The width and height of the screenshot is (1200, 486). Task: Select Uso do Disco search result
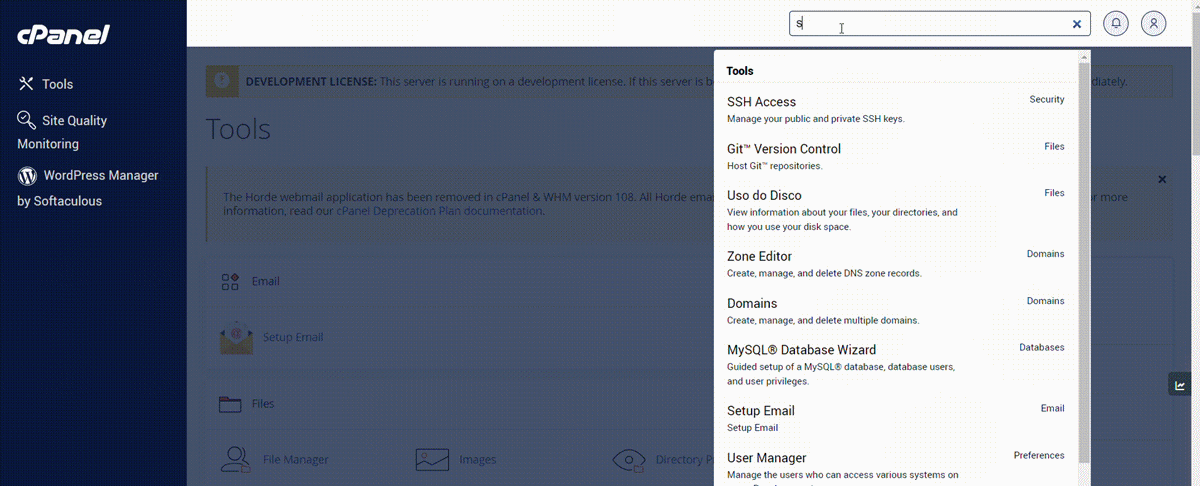[x=896, y=210]
